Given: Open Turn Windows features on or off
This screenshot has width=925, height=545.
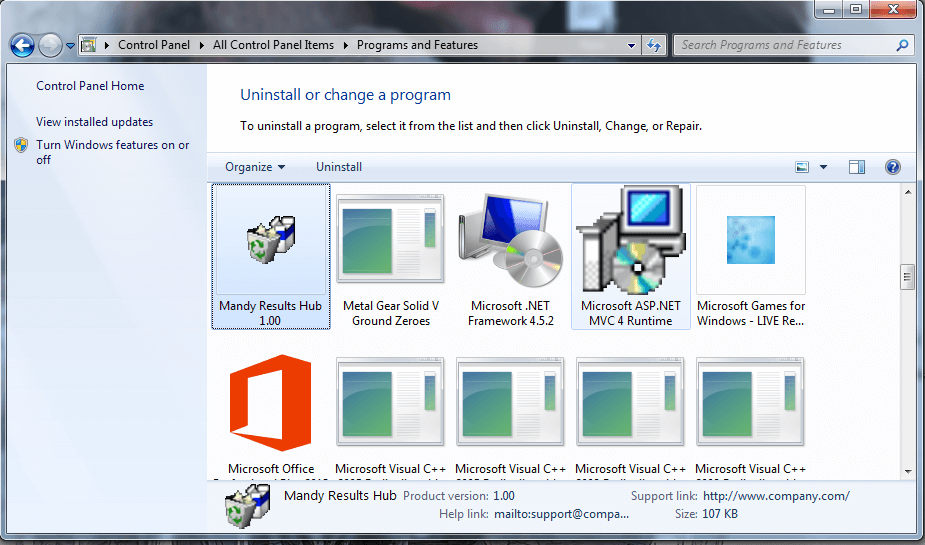Looking at the screenshot, I should pos(113,152).
